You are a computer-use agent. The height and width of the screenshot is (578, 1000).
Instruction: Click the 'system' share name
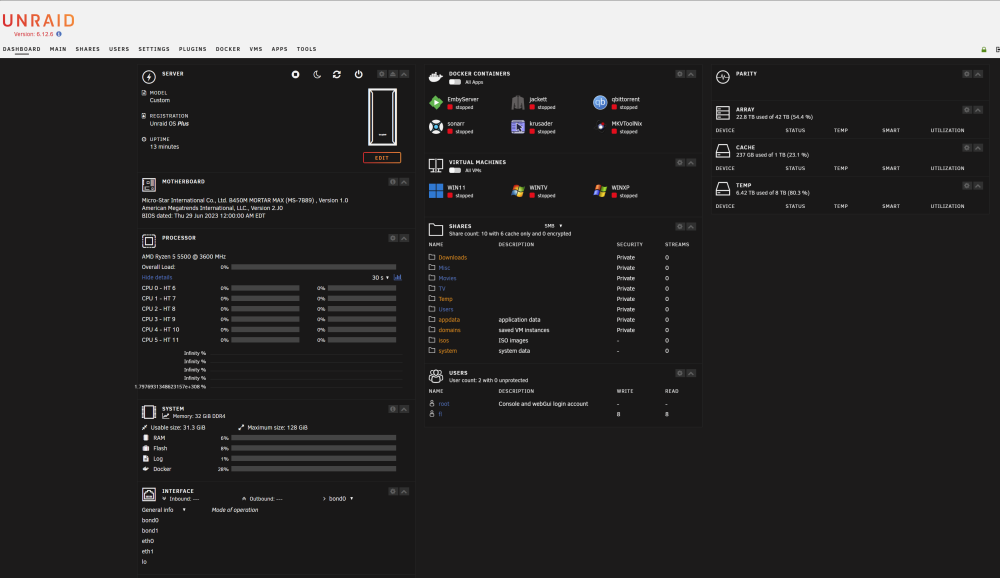pyautogui.click(x=448, y=351)
